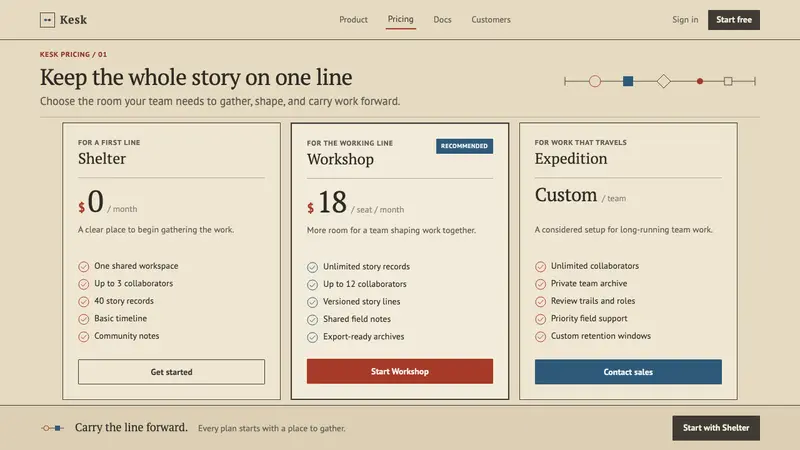Click the footer line-and-square glyph icon

[53, 428]
